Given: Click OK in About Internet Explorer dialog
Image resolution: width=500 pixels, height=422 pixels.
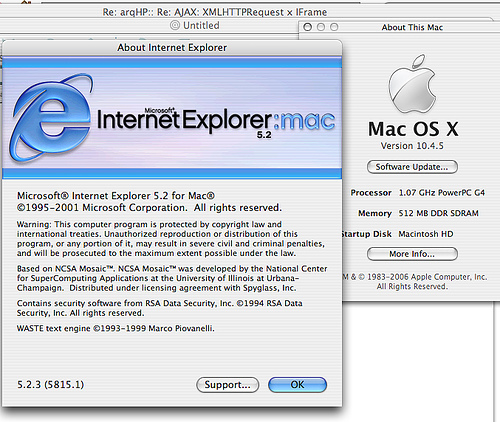Looking at the screenshot, I should pos(297,385).
